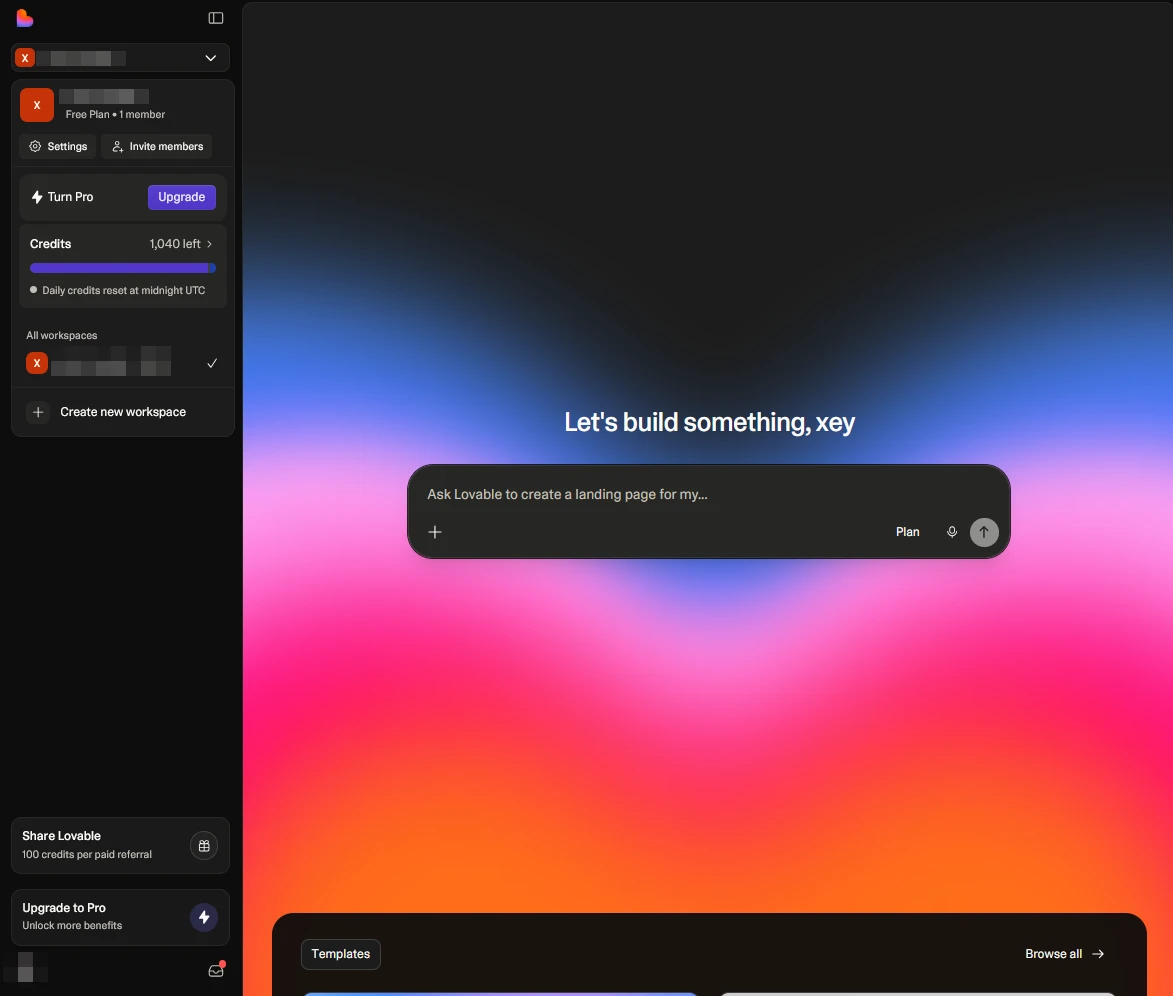The image size is (1173, 996).
Task: Collapse the sidebar with the panel icon
Action: click(x=216, y=18)
